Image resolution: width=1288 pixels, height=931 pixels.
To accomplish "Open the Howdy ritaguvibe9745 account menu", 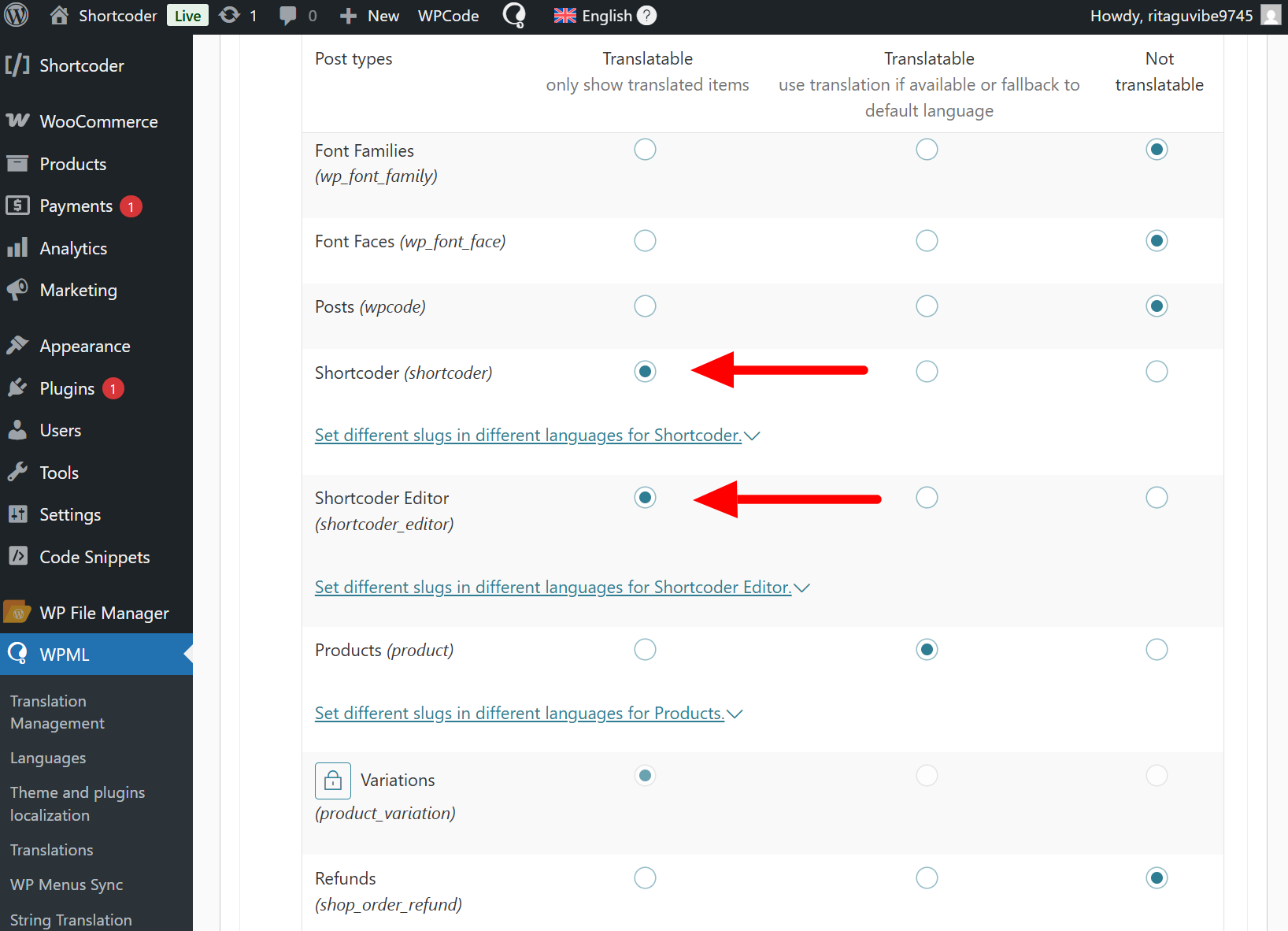I will (1171, 16).
